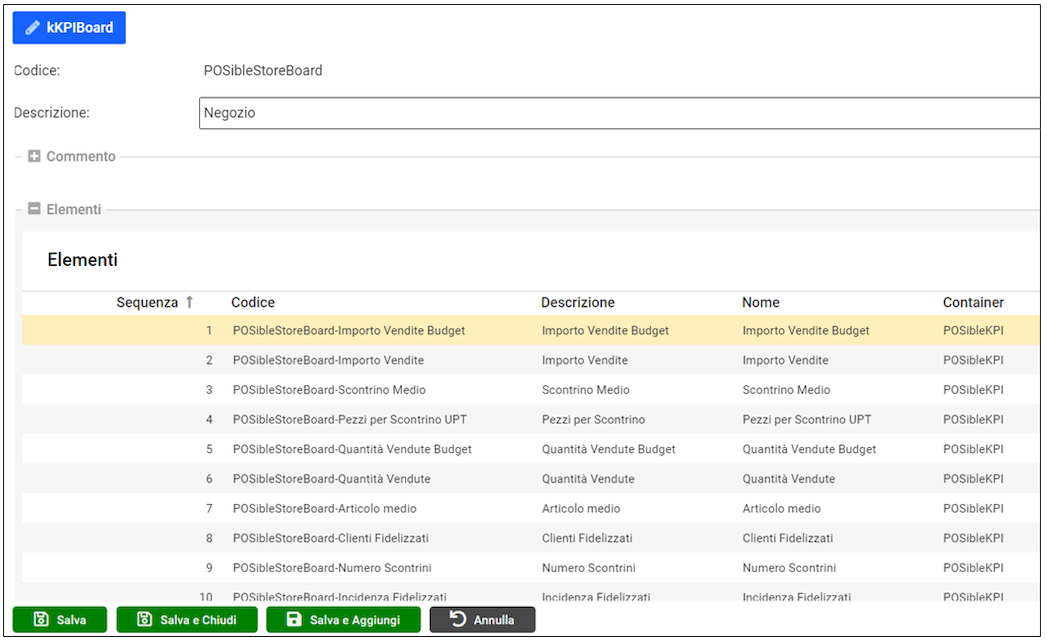Screen dimensions: 1047x640
Task: Click the disk icon on Salva e Aggiungi
Action: click(x=294, y=620)
